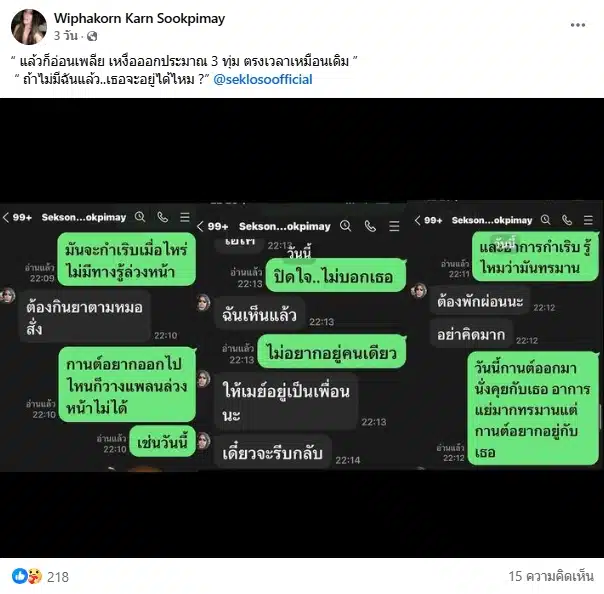Click the back chevron in right chat header
This screenshot has height=594, width=604.
point(417,220)
